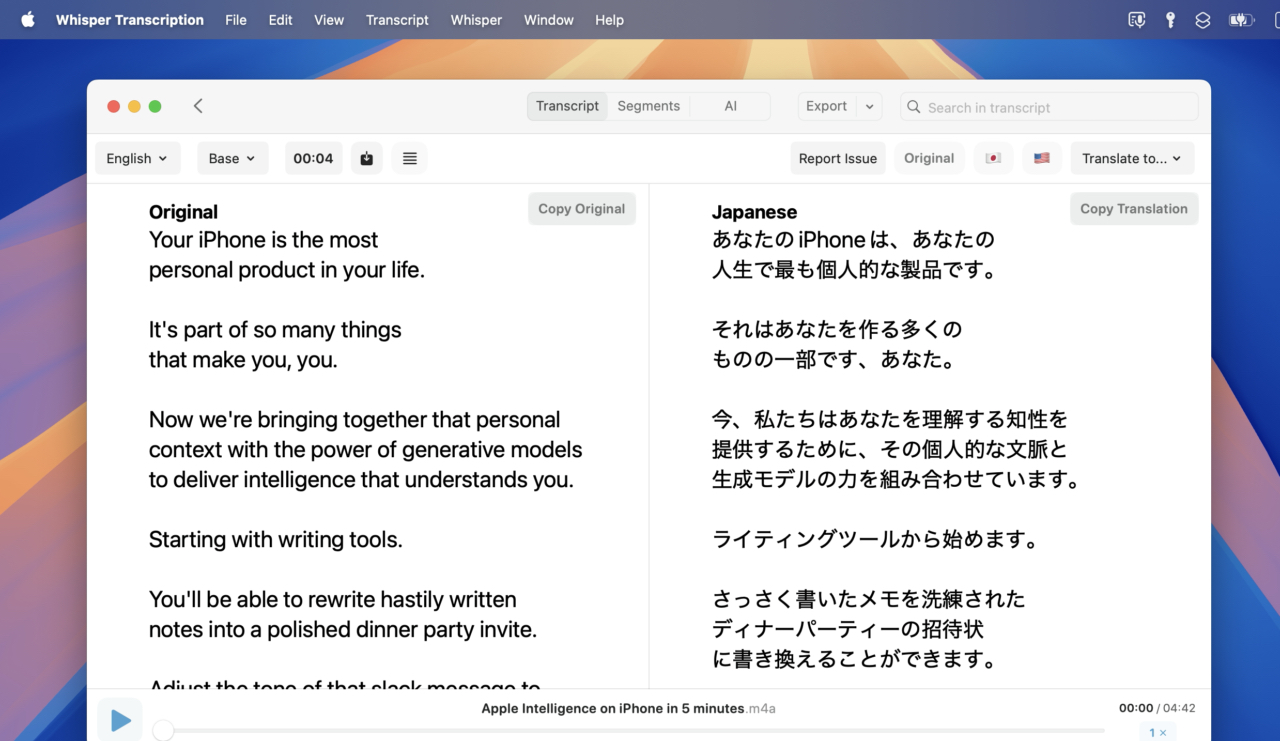This screenshot has width=1280, height=741.
Task: Open the Whisper menu
Action: point(476,19)
